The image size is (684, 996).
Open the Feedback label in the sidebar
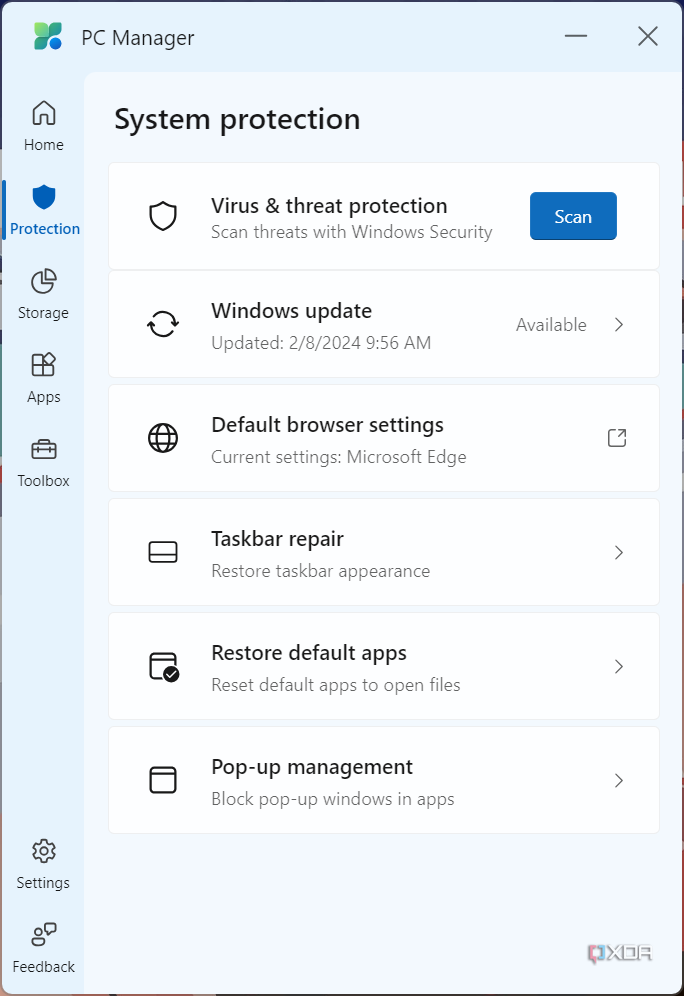[x=43, y=967]
